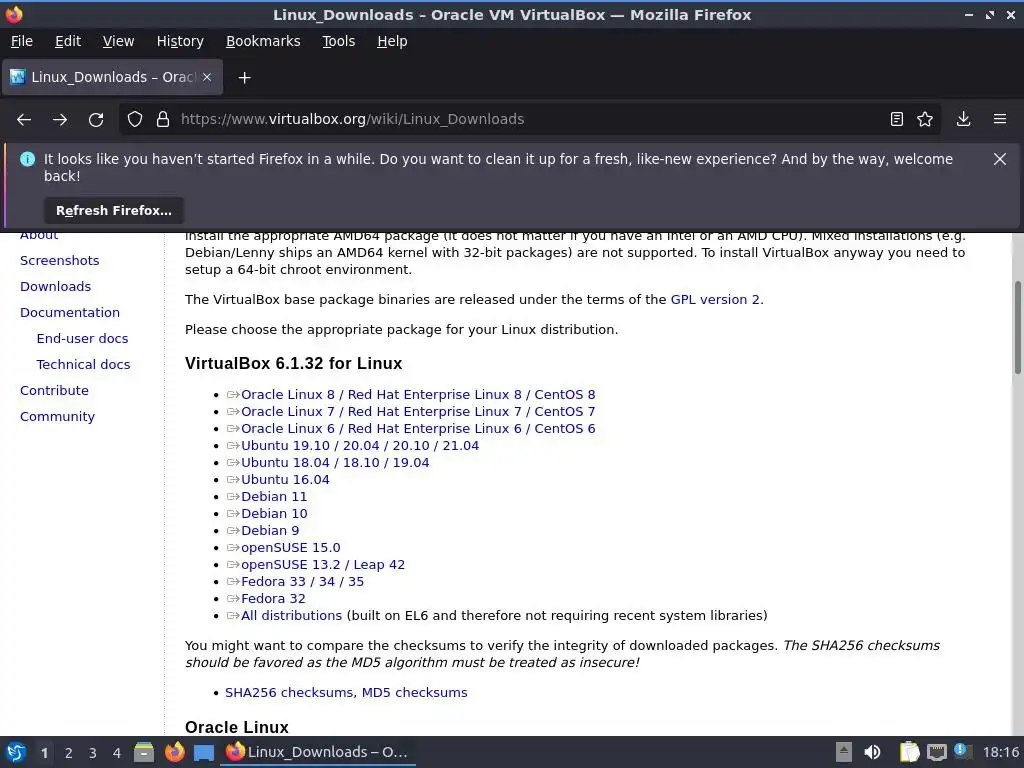The height and width of the screenshot is (768, 1024).
Task: Open the All distributions download link
Action: click(x=291, y=615)
